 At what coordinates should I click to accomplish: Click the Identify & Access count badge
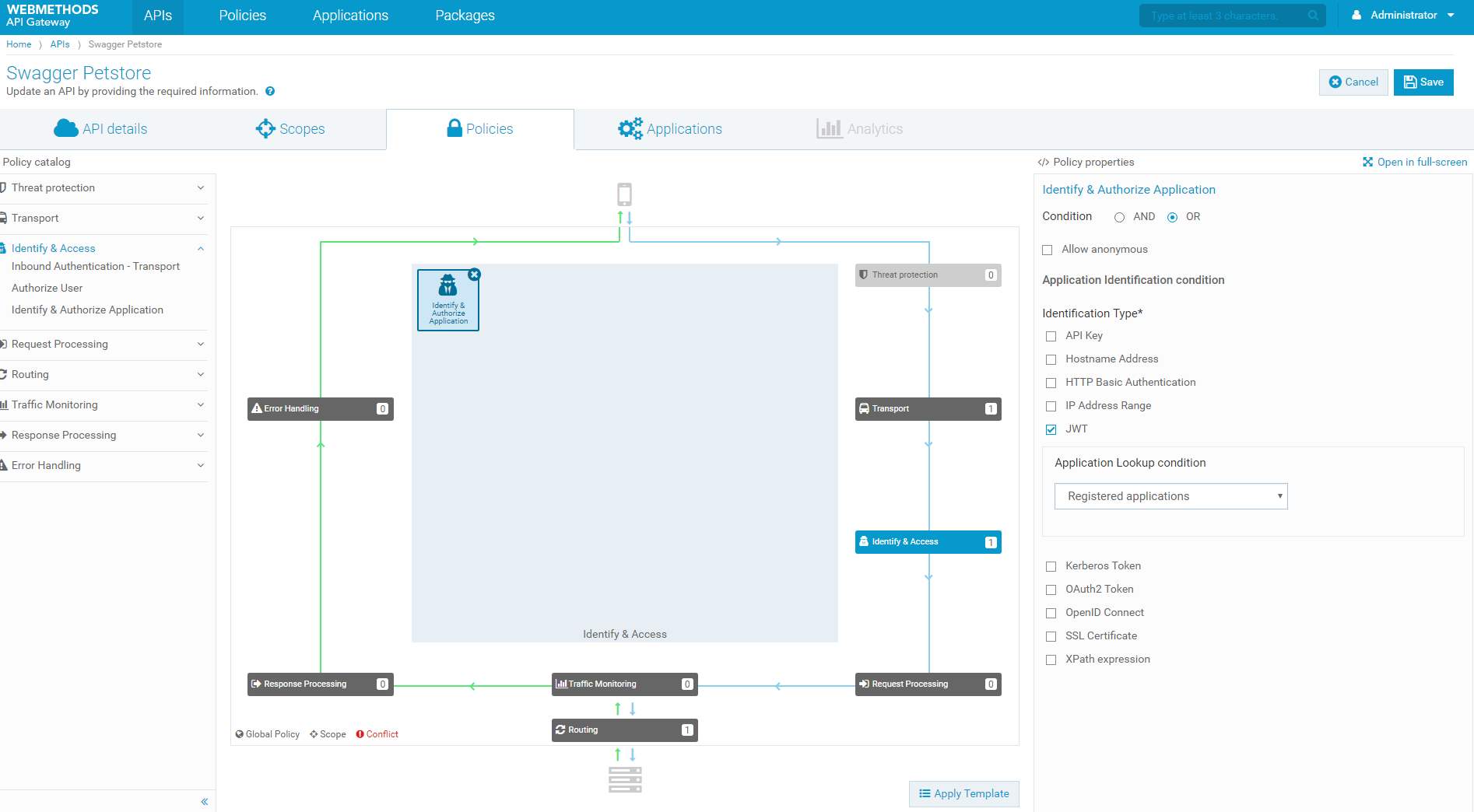tap(991, 542)
